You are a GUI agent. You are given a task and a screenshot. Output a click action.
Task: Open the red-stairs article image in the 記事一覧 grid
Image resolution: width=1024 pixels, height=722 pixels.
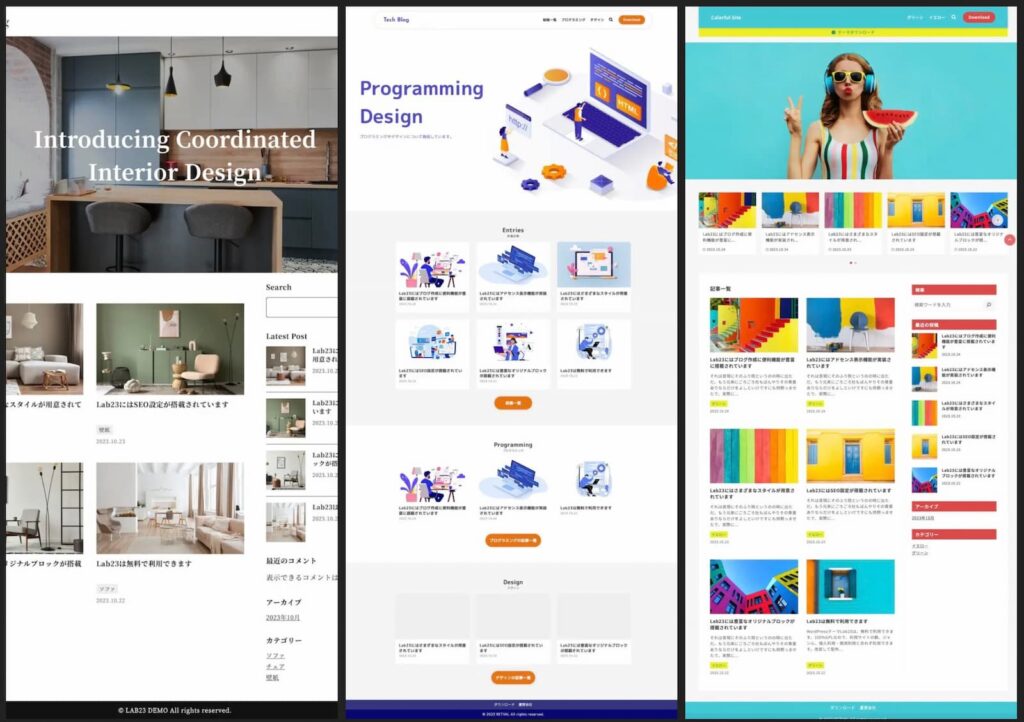click(x=754, y=325)
